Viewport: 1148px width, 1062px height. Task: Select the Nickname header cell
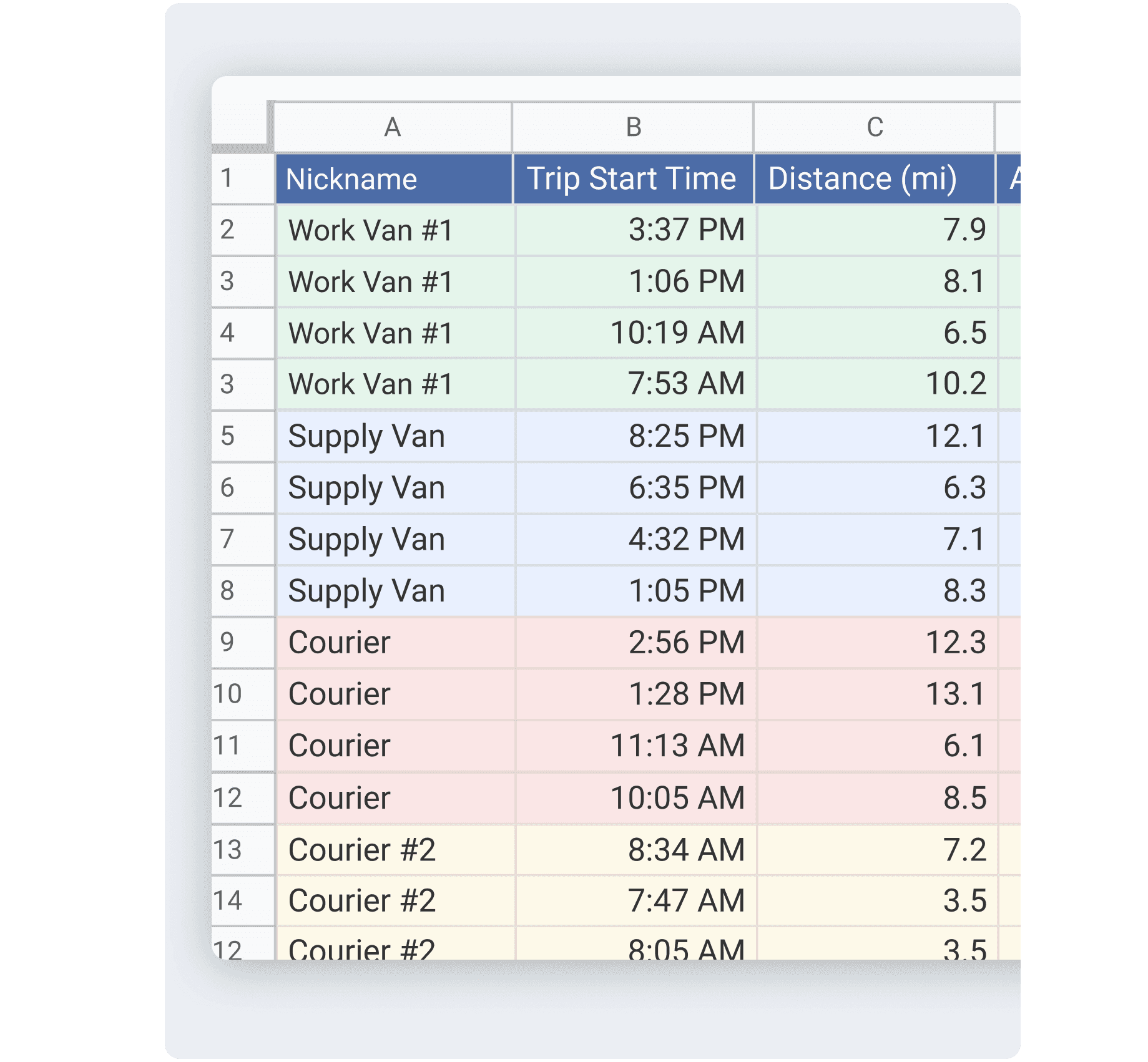click(393, 178)
